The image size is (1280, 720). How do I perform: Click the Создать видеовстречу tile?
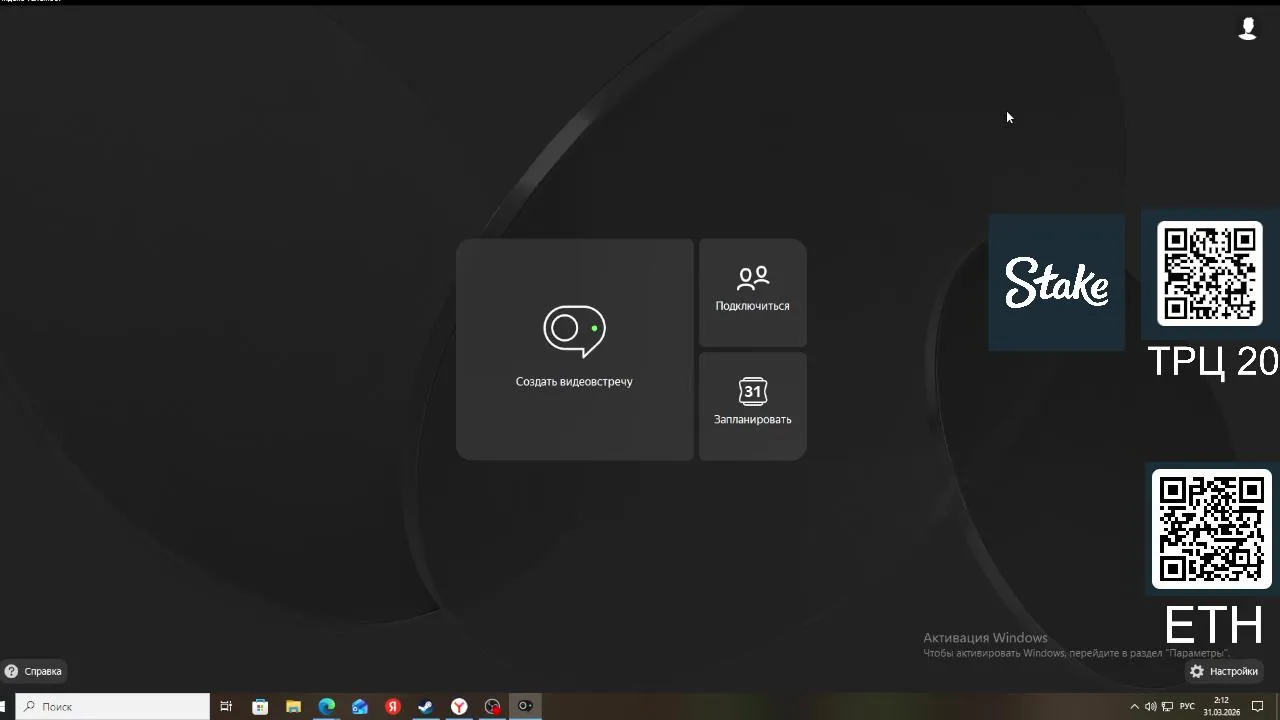pyautogui.click(x=575, y=349)
